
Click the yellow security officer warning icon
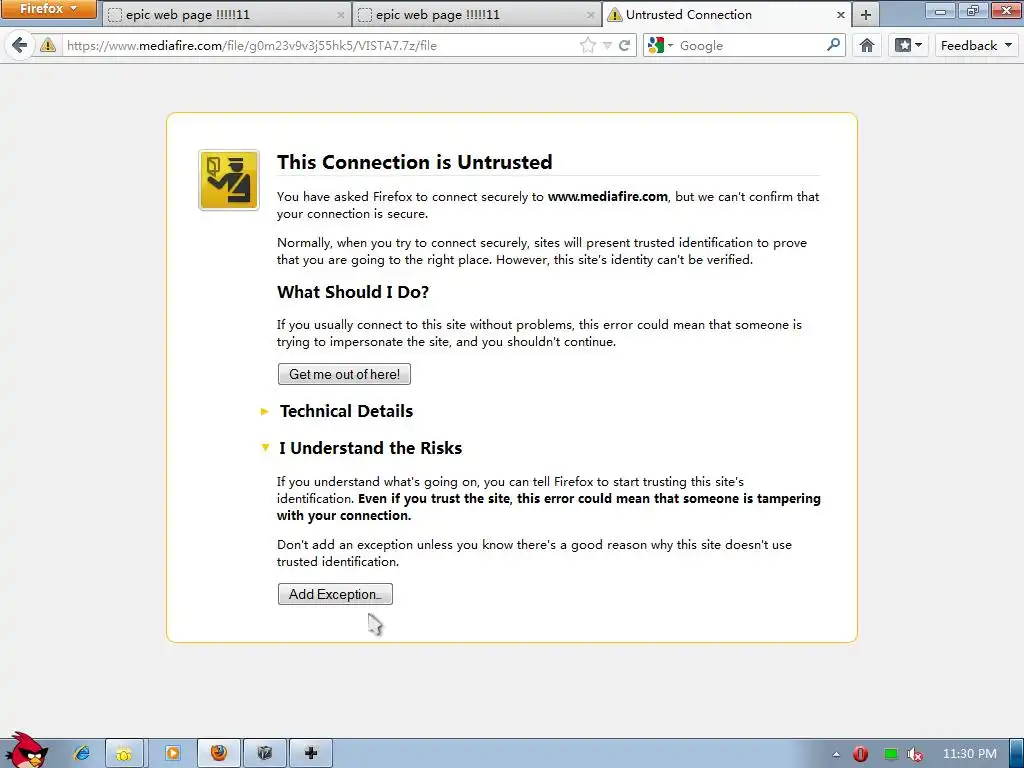tap(229, 180)
